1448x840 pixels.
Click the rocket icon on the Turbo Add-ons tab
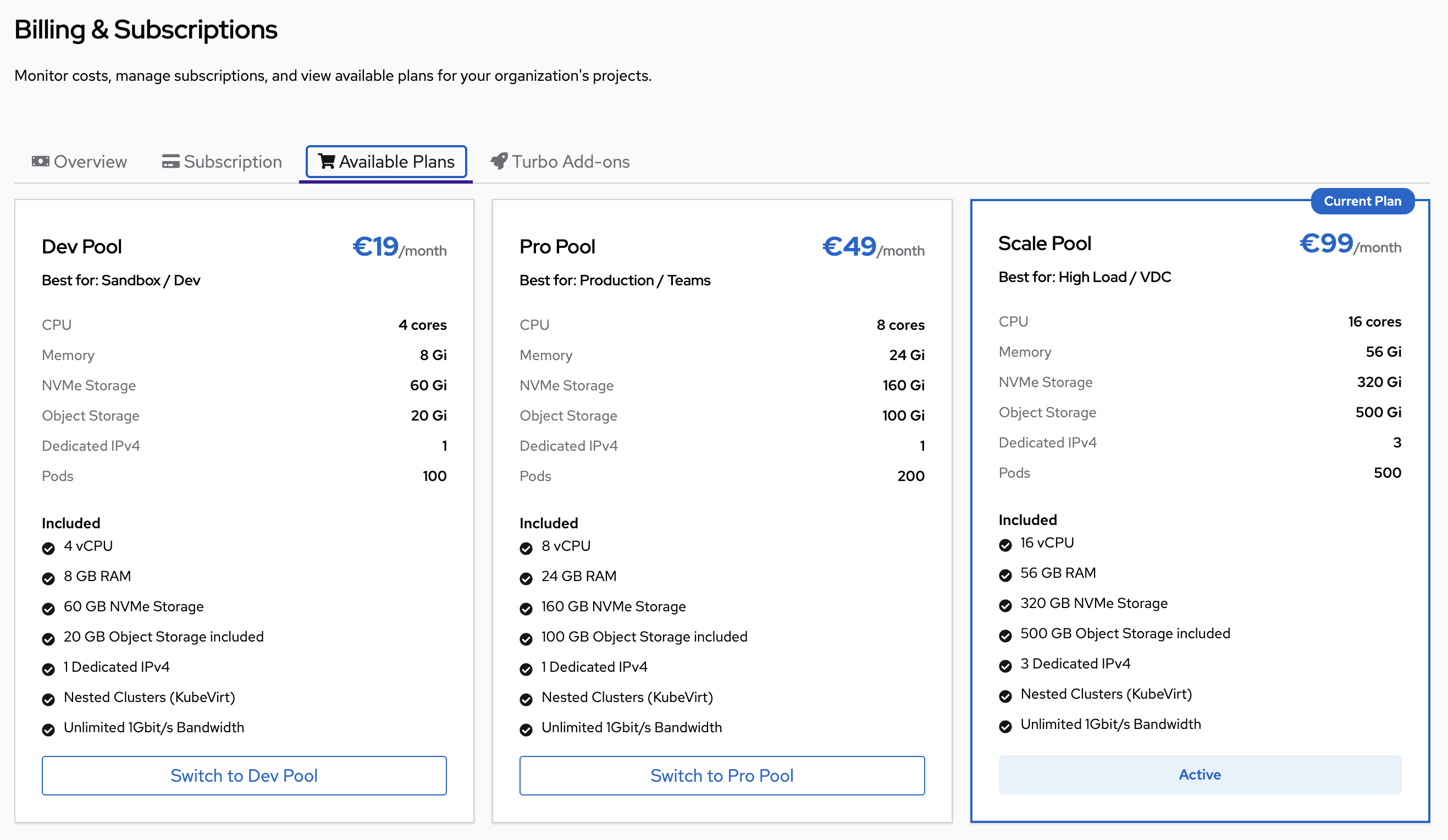point(499,162)
